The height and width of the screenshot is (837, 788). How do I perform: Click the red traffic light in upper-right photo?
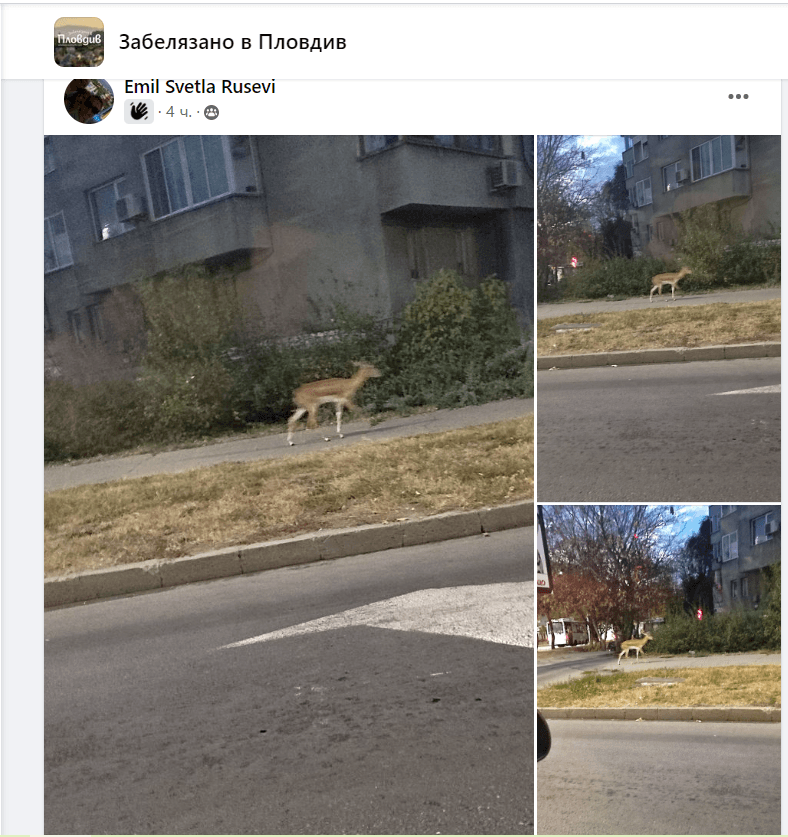(574, 262)
